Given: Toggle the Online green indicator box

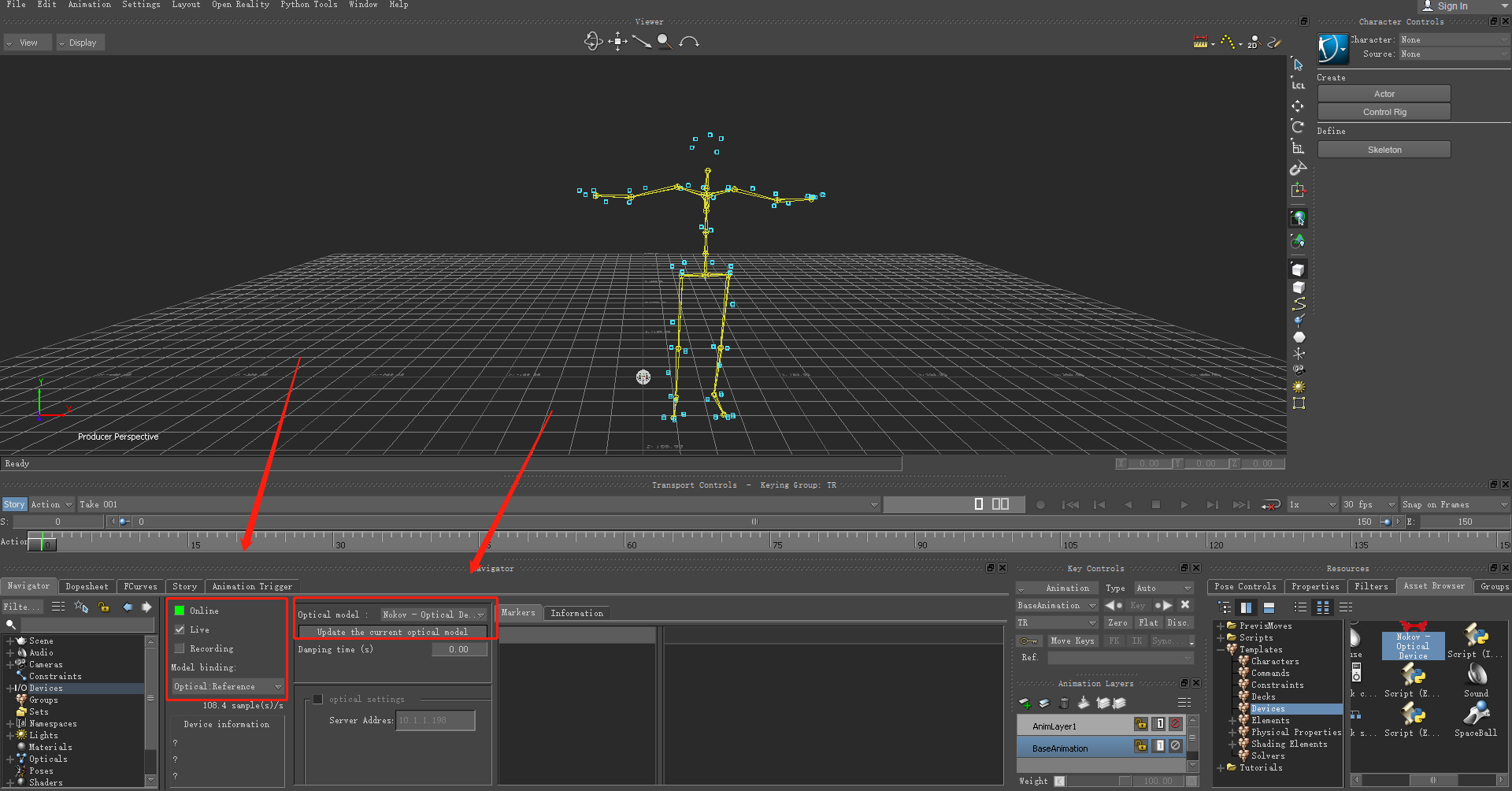Looking at the screenshot, I should pos(180,611).
